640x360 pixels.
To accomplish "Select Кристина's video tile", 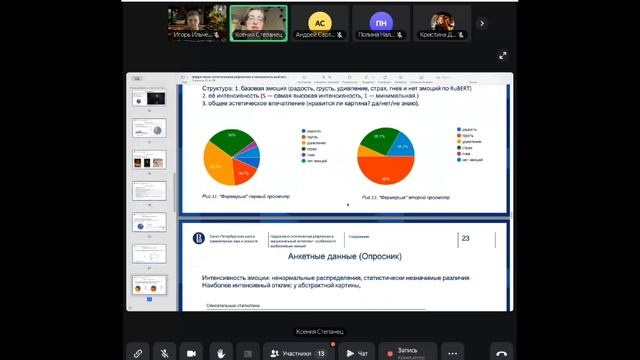I will click(x=442, y=23).
